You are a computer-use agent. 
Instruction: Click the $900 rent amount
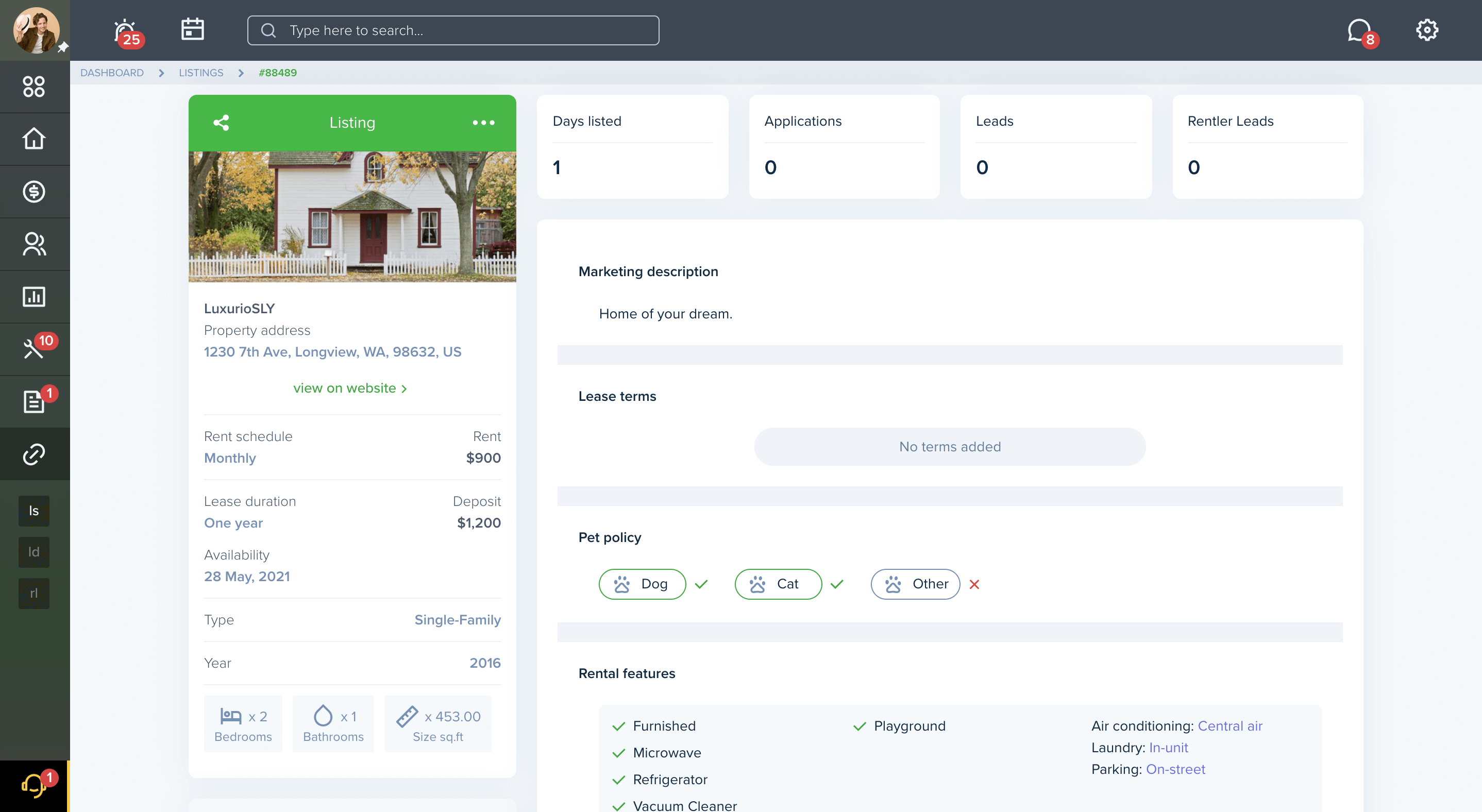point(483,459)
